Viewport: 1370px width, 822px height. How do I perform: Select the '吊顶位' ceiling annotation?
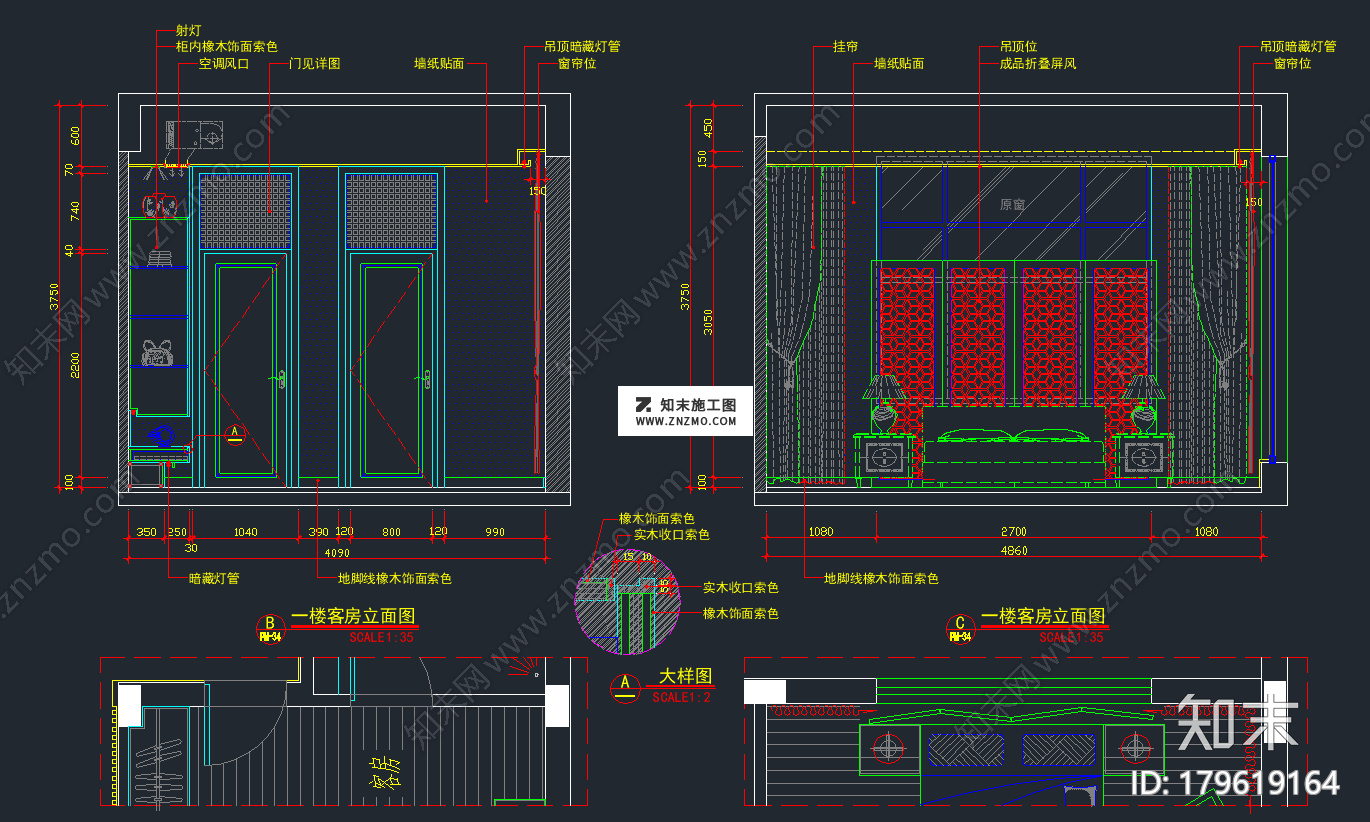pos(1019,47)
